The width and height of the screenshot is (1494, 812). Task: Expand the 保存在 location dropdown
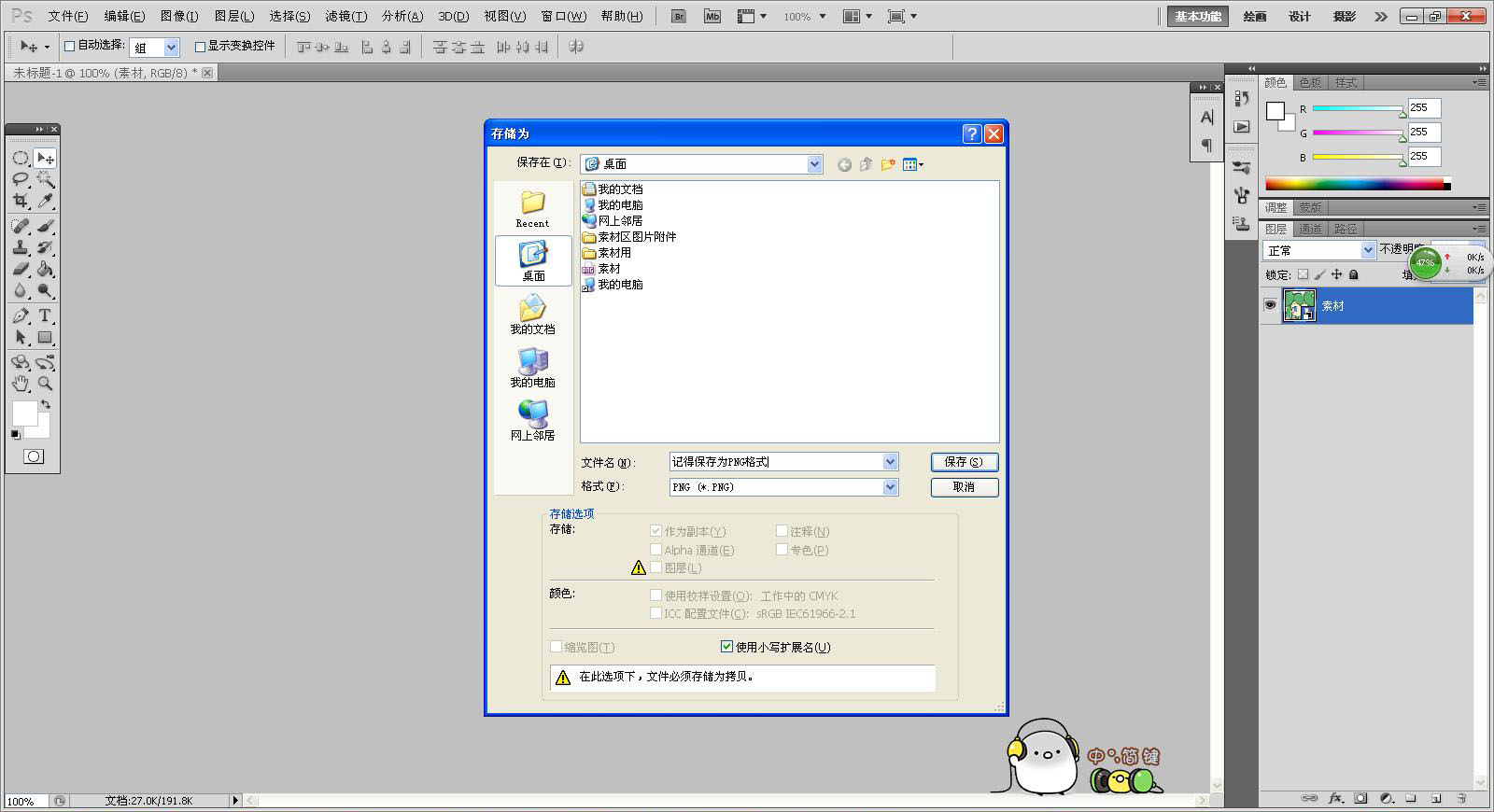point(814,164)
